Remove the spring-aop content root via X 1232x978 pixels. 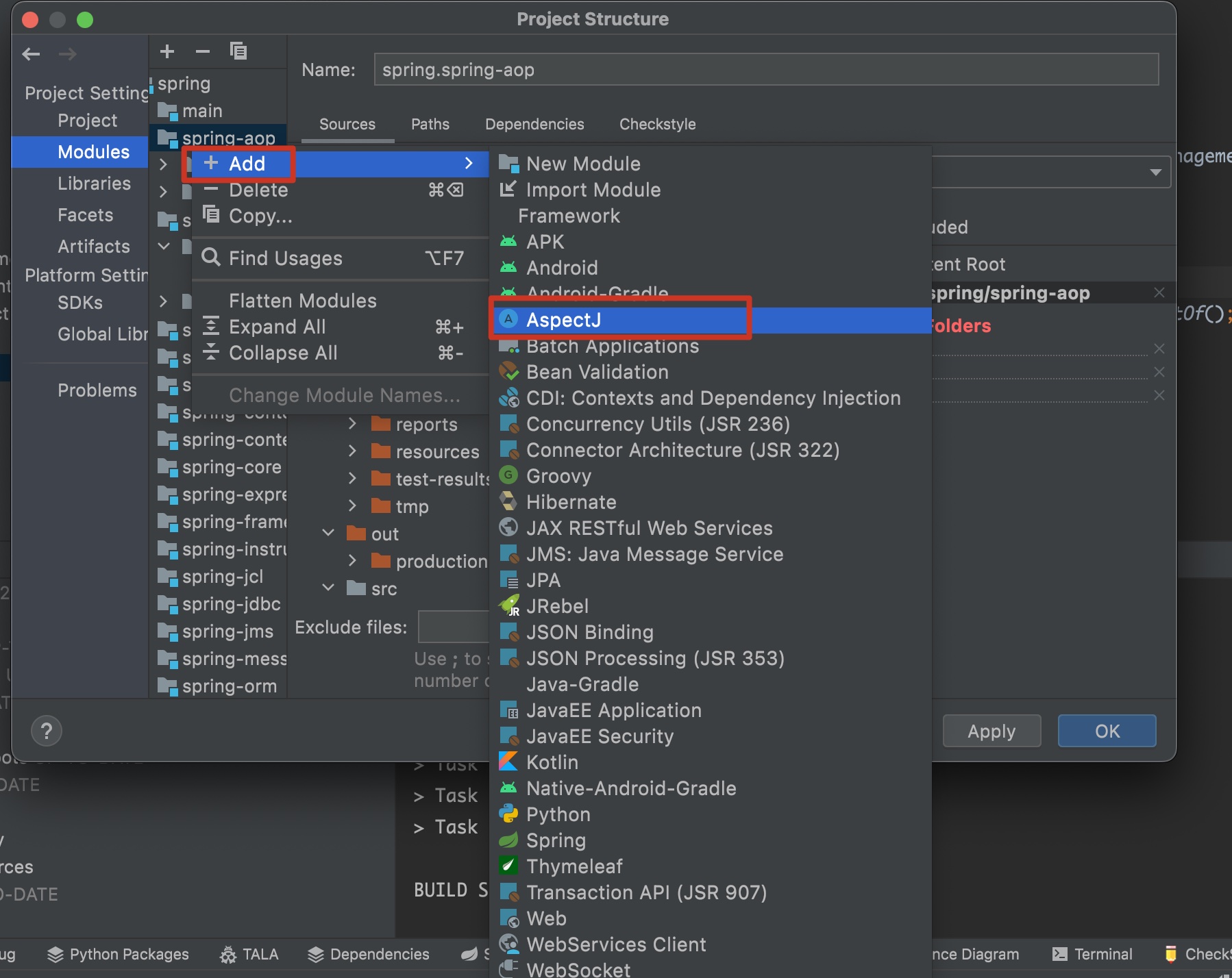1159,293
